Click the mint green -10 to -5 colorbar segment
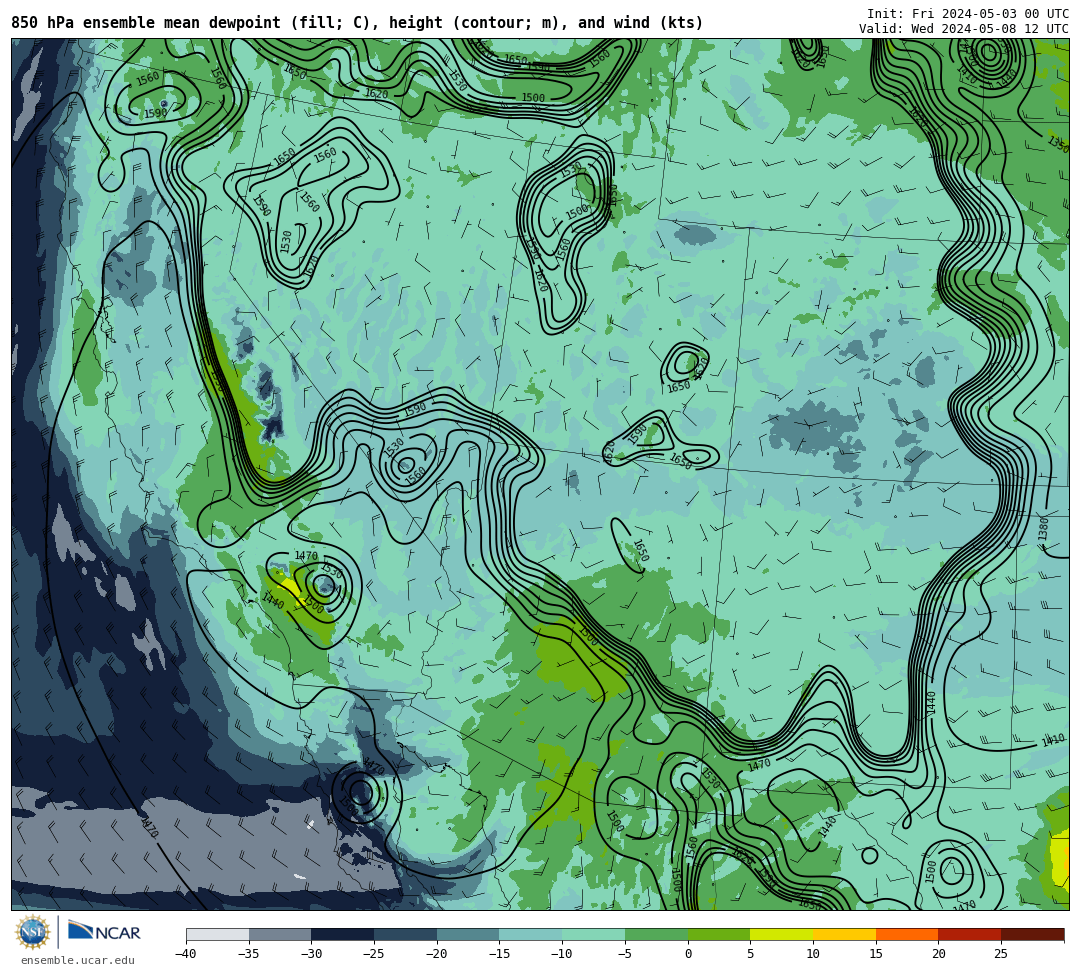Screen dimensions: 1080x973 click(594, 934)
